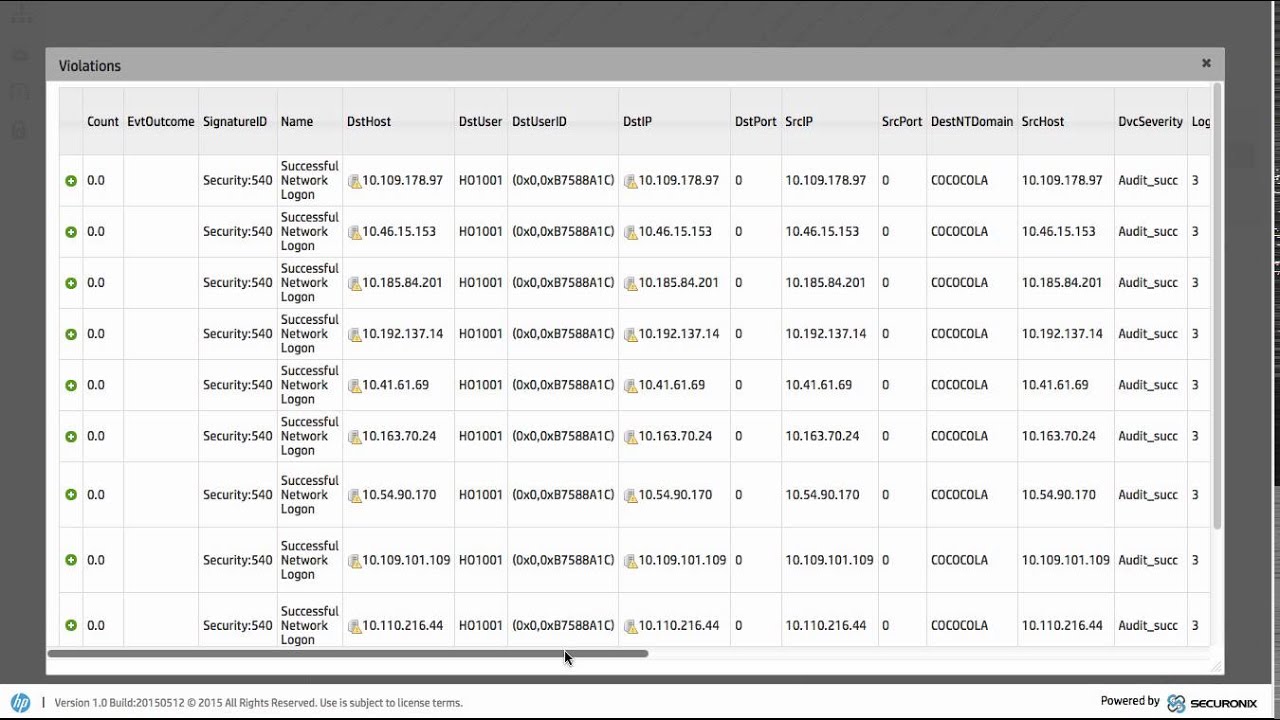Open details for the 10.109.101.109 row with its green plus
The width and height of the screenshot is (1280, 720).
pyautogui.click(x=71, y=560)
